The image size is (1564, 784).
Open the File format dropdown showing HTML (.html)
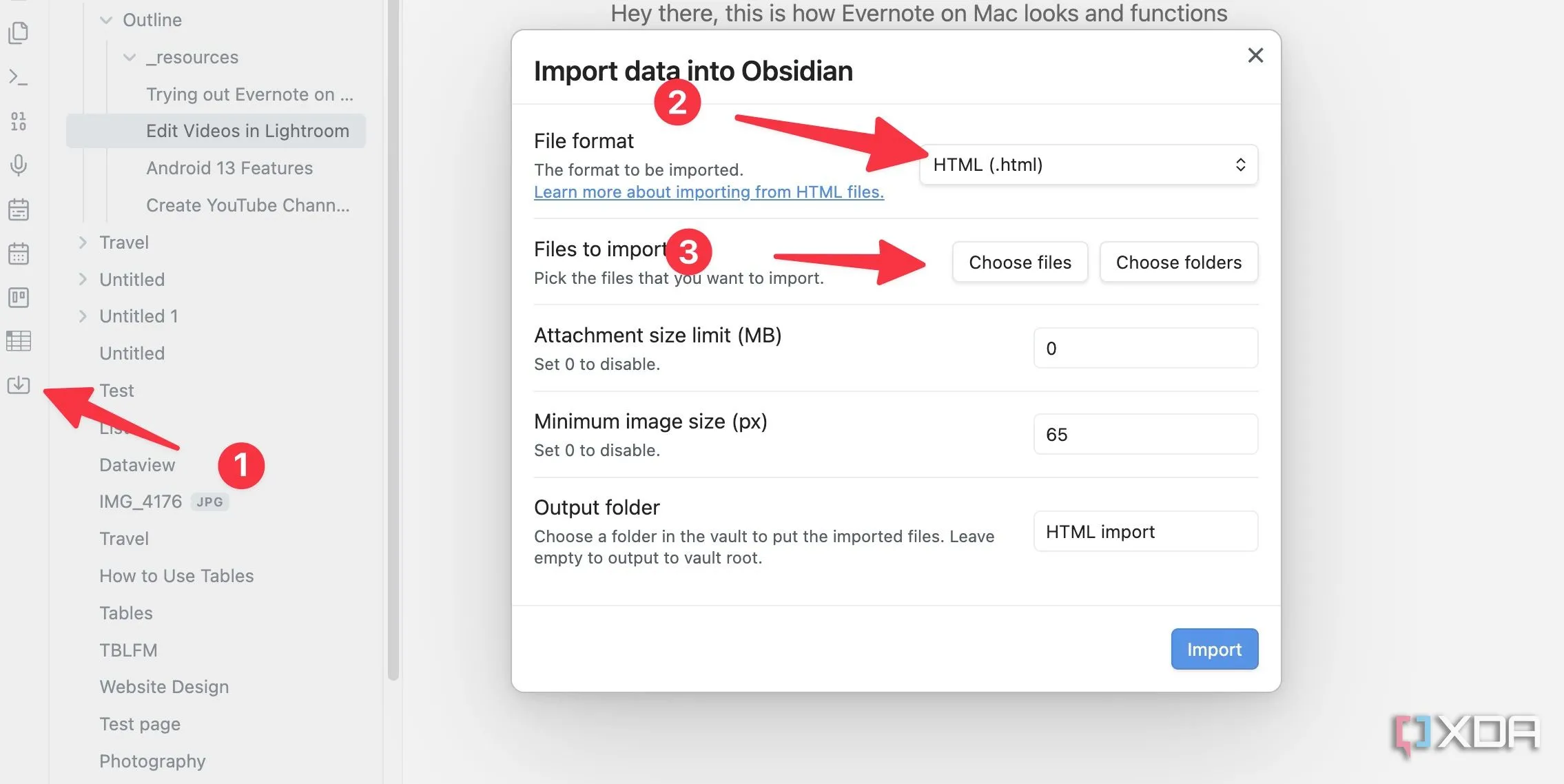[x=1089, y=165]
